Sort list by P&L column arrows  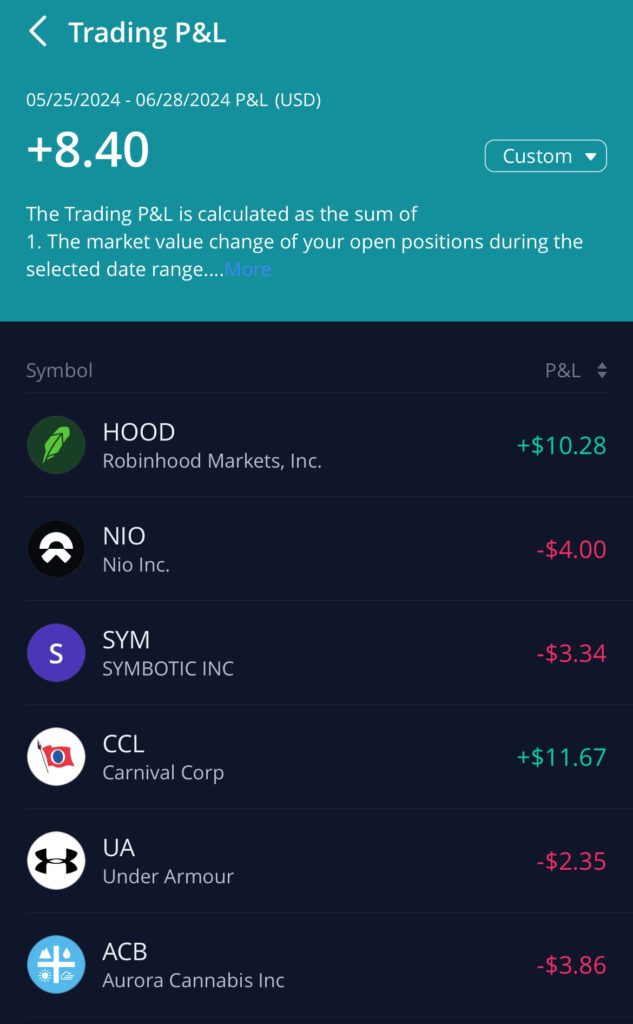pyautogui.click(x=602, y=371)
